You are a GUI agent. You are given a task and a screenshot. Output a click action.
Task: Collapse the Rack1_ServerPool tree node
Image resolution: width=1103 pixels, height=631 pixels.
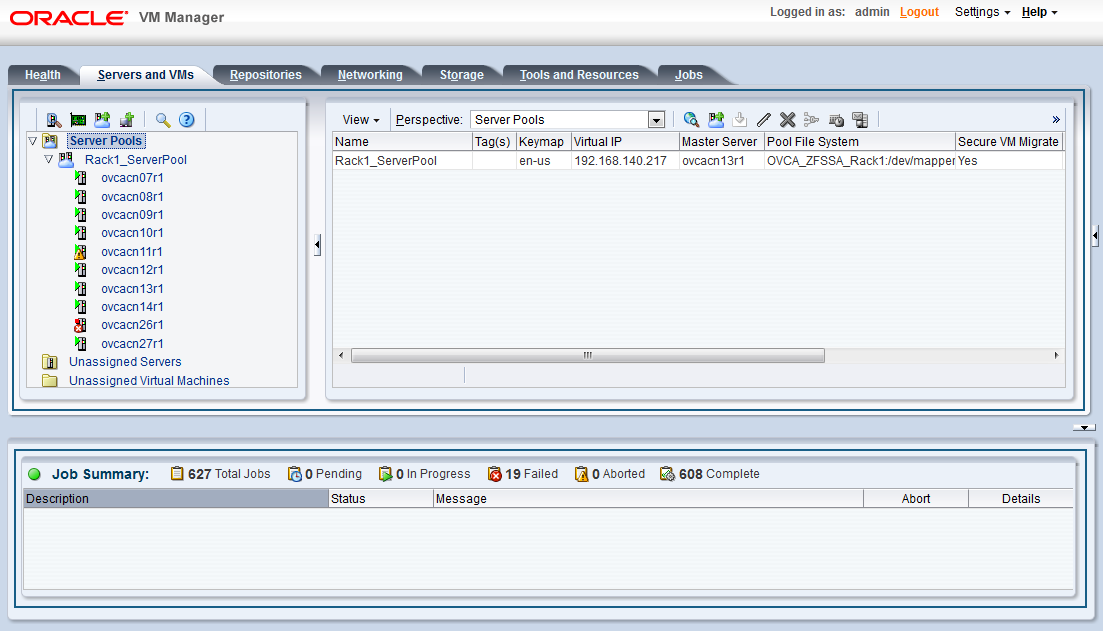pyautogui.click(x=49, y=160)
